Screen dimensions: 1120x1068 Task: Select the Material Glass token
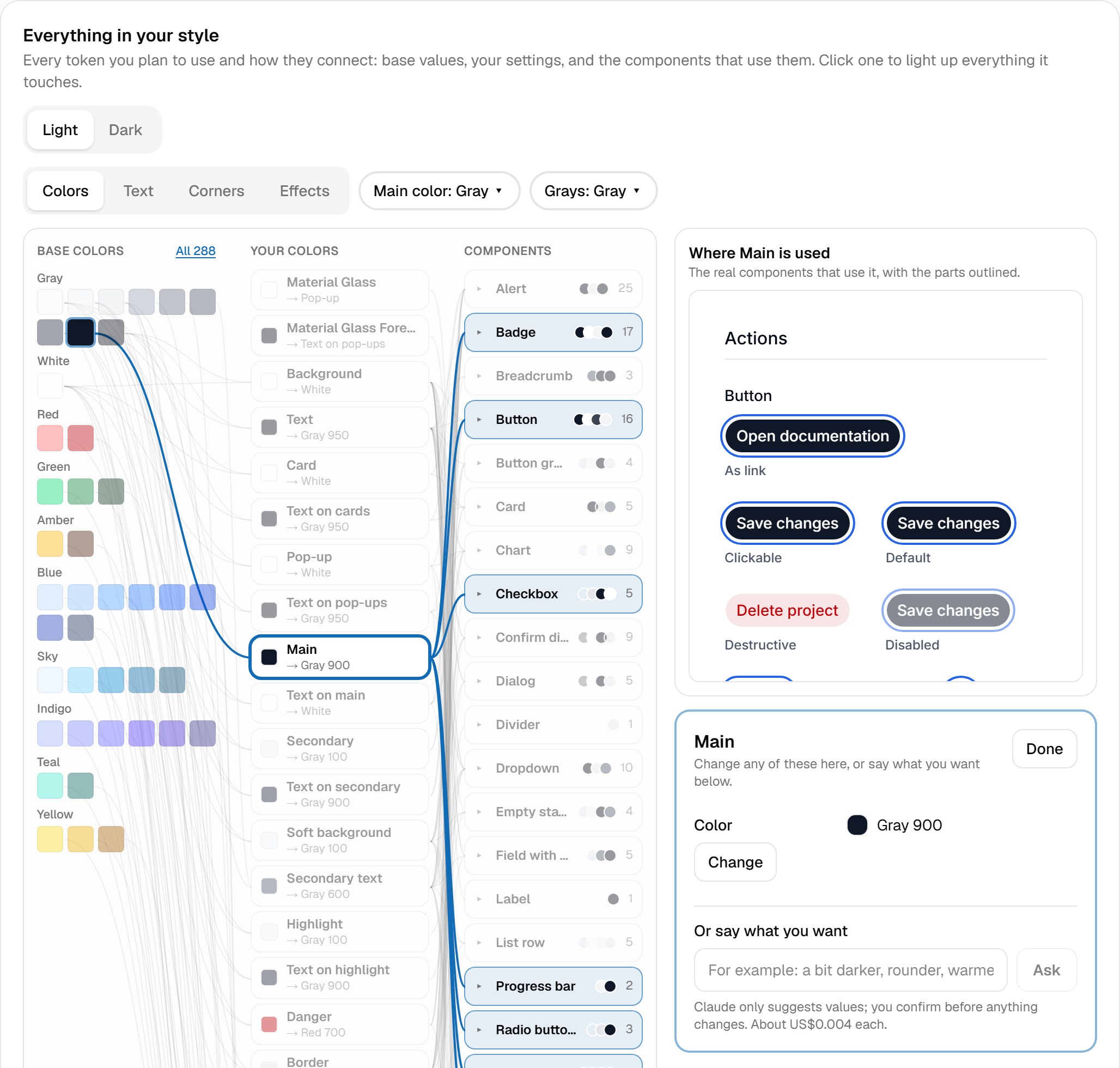[x=340, y=290]
